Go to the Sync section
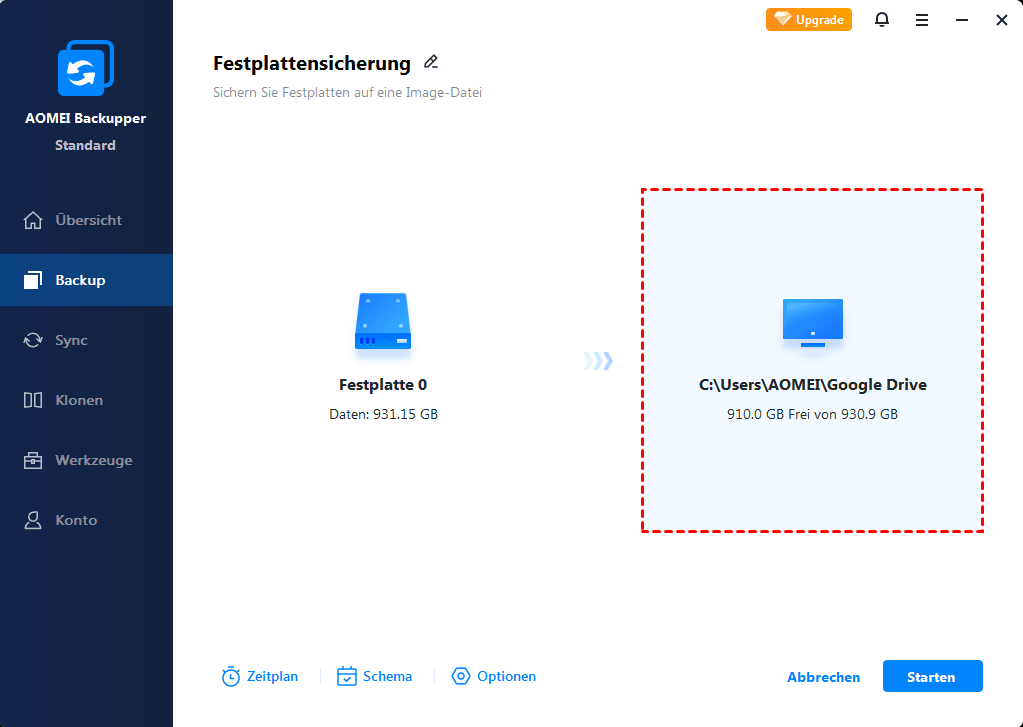Screen dimensions: 1023x727 (86, 340)
